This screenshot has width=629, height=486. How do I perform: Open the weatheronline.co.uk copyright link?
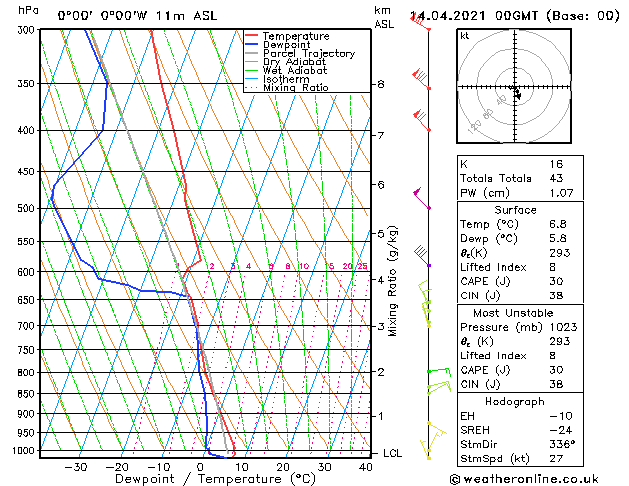524,479
